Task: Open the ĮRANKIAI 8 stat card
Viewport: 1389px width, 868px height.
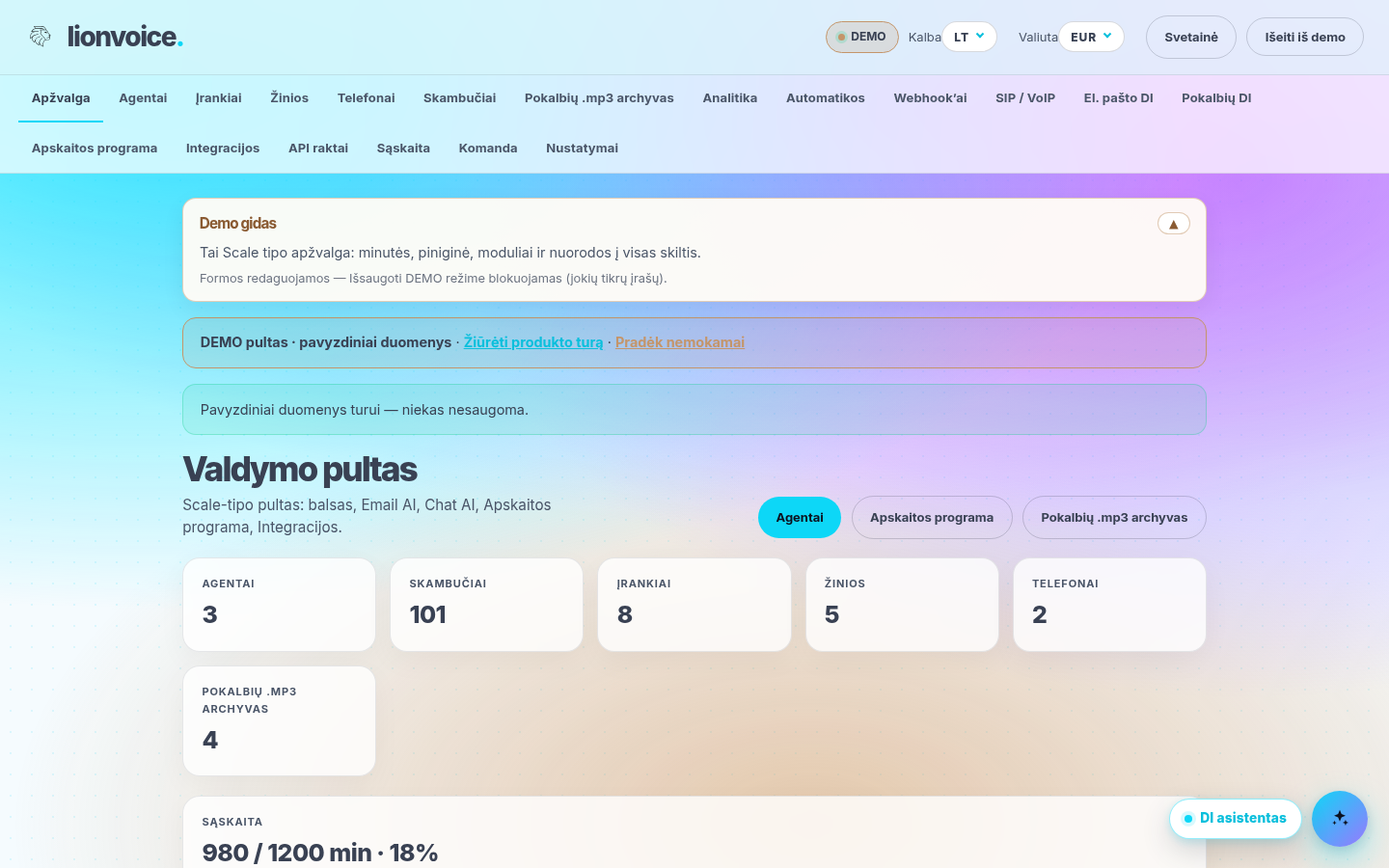Action: click(694, 605)
